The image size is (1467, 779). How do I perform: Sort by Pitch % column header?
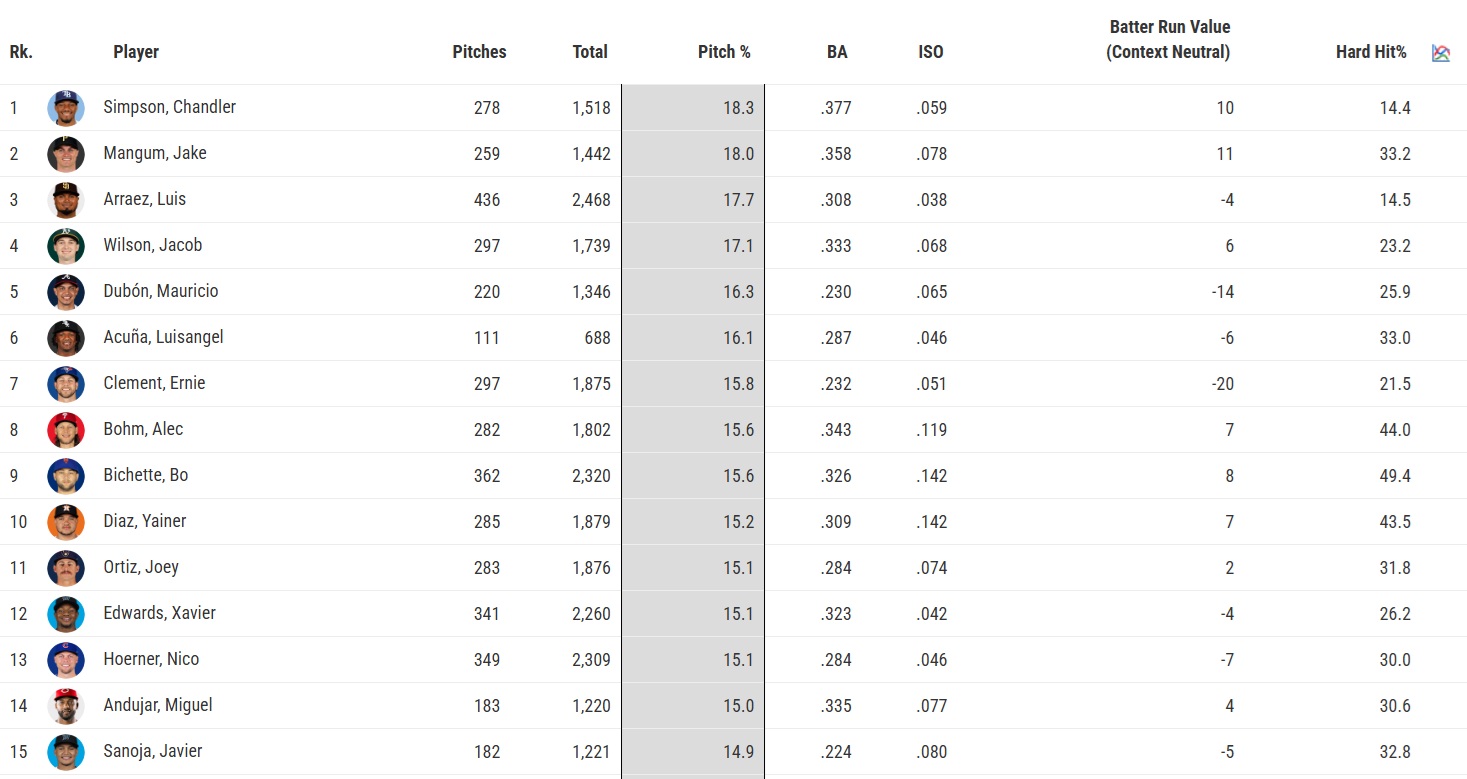tap(724, 52)
